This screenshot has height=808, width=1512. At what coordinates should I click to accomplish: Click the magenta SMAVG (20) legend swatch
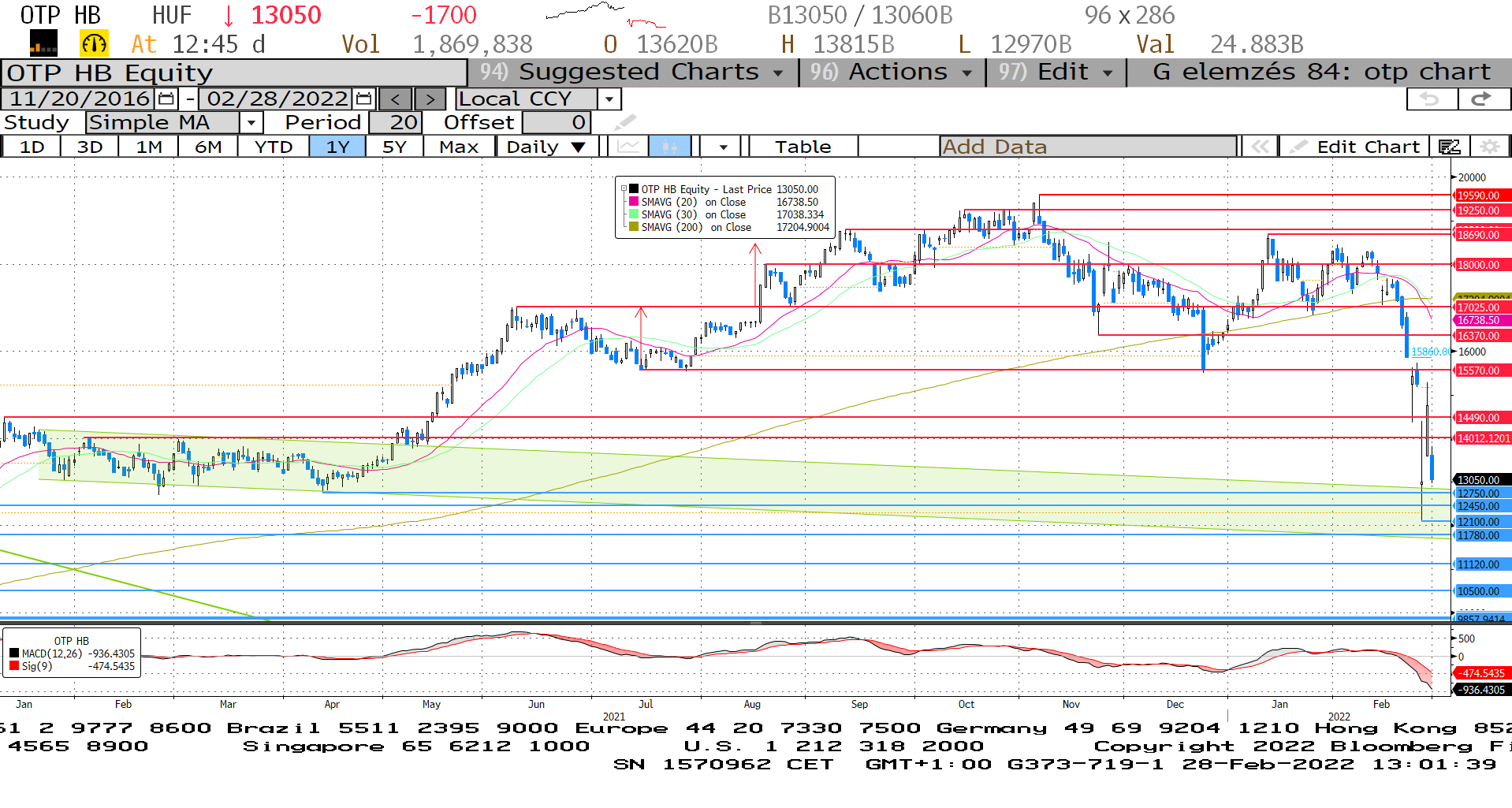634,202
